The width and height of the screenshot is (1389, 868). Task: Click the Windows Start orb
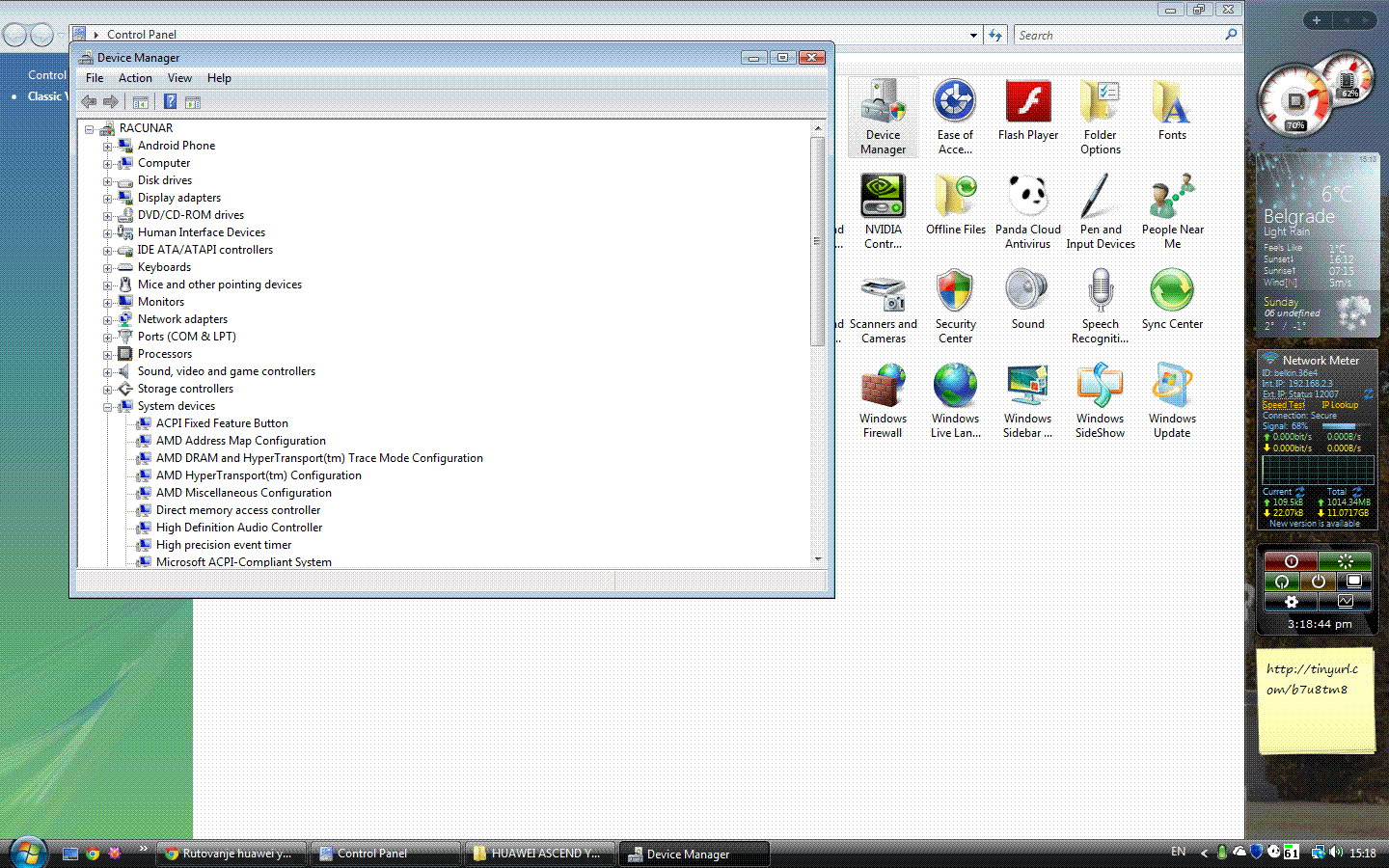pos(27,853)
